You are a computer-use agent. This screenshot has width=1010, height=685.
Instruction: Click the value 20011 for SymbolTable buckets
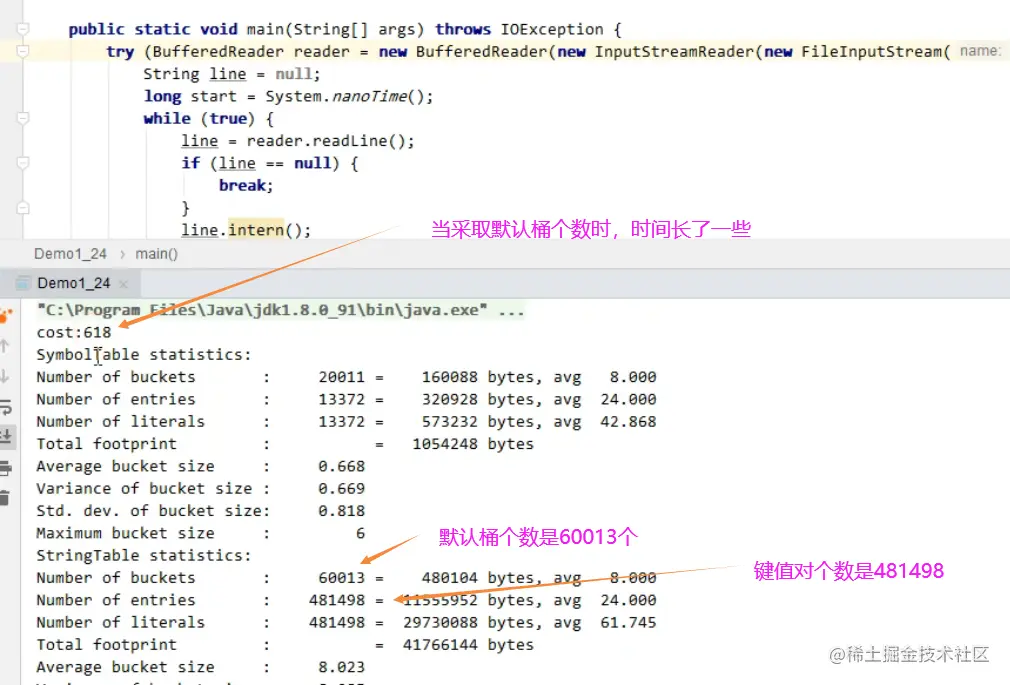click(x=341, y=377)
